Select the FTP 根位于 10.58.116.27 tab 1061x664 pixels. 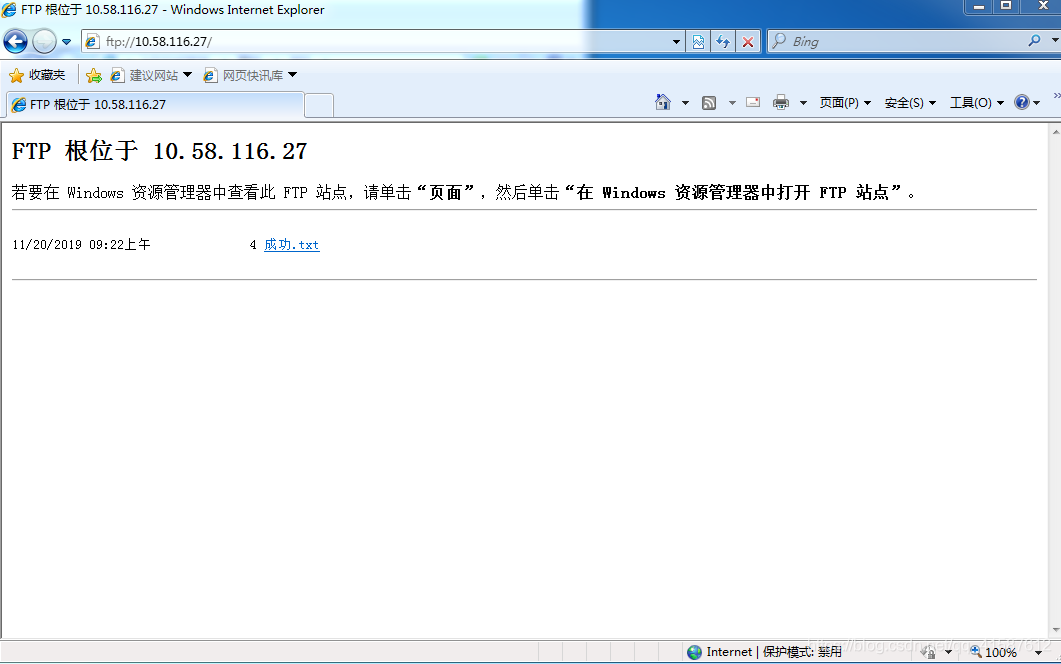155,104
